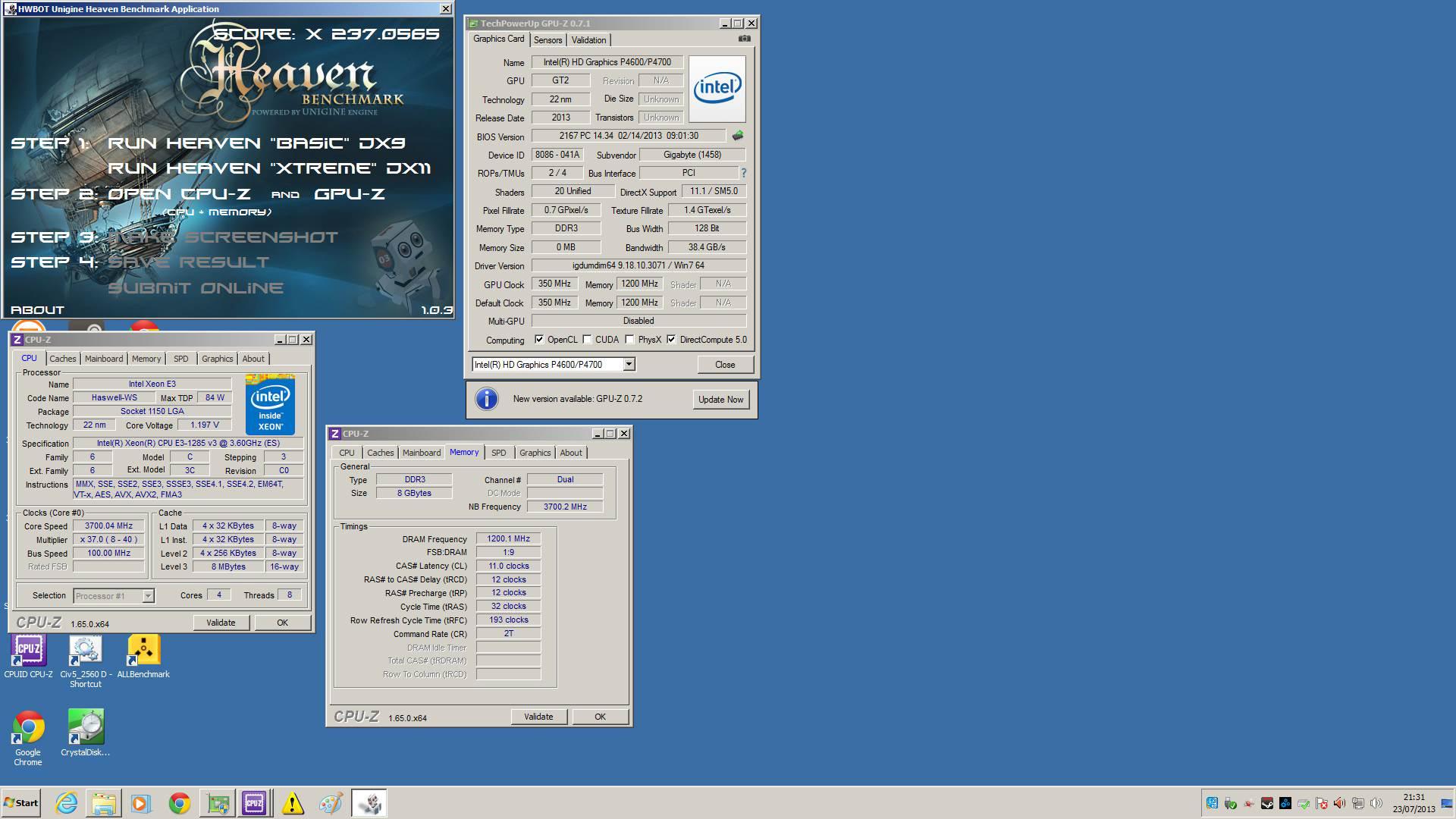
Task: Open the CPUID CPU-Z desktop shortcut
Action: [28, 657]
